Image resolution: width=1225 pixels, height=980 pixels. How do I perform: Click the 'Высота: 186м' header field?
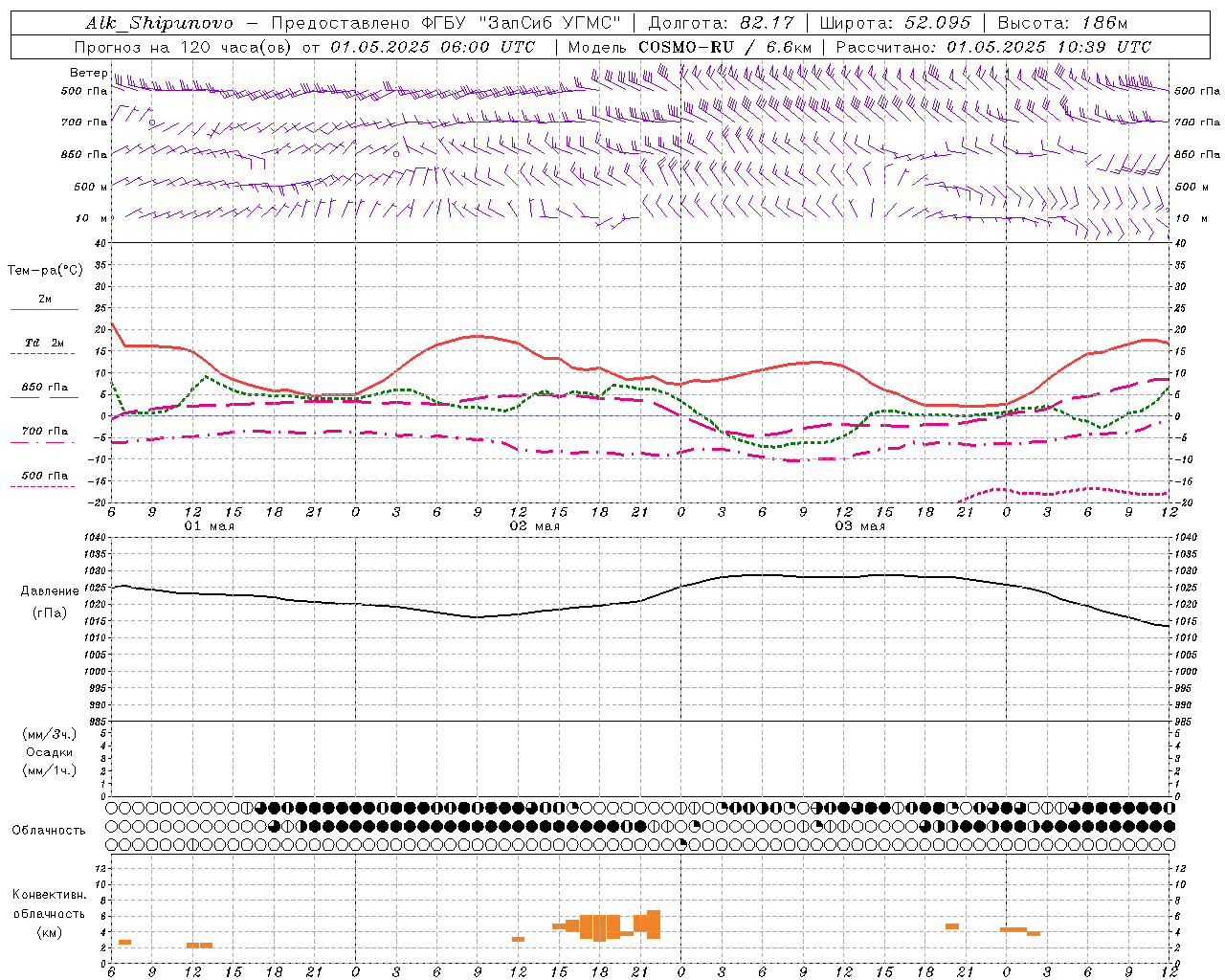click(x=1062, y=23)
